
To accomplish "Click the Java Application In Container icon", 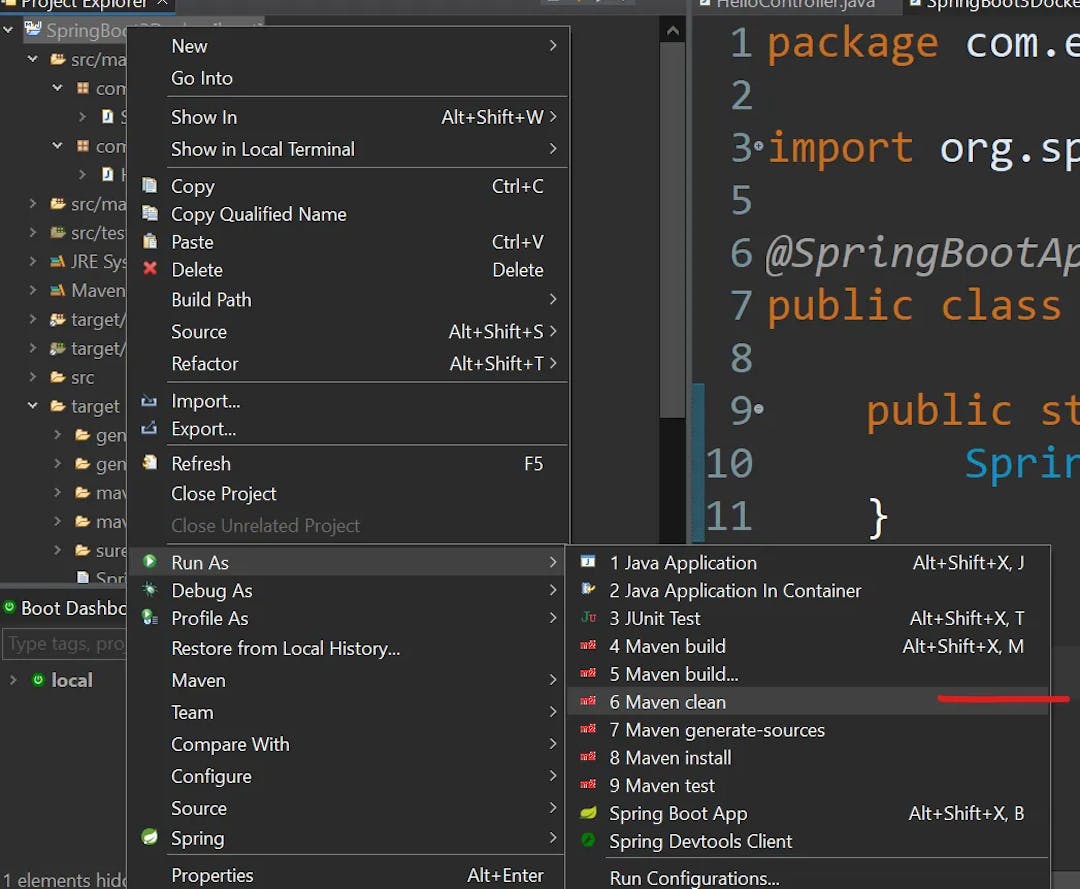I will [588, 590].
